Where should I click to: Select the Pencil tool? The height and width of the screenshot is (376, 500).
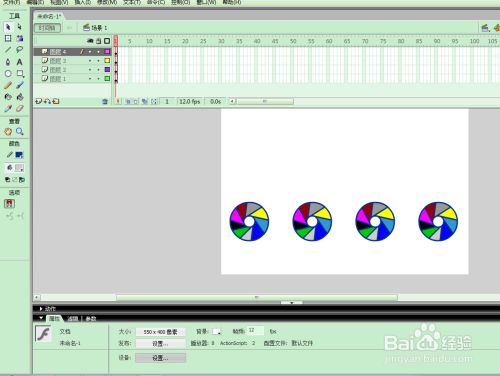point(8,85)
